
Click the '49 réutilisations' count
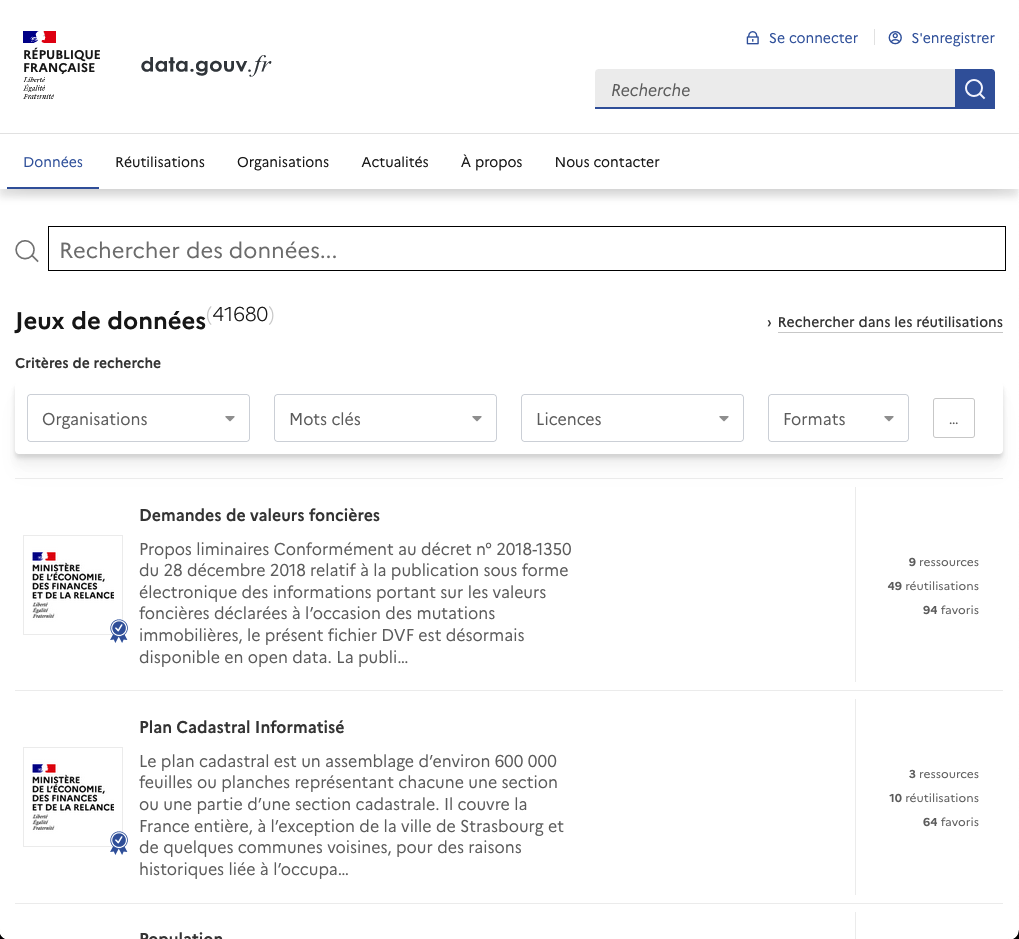point(933,586)
